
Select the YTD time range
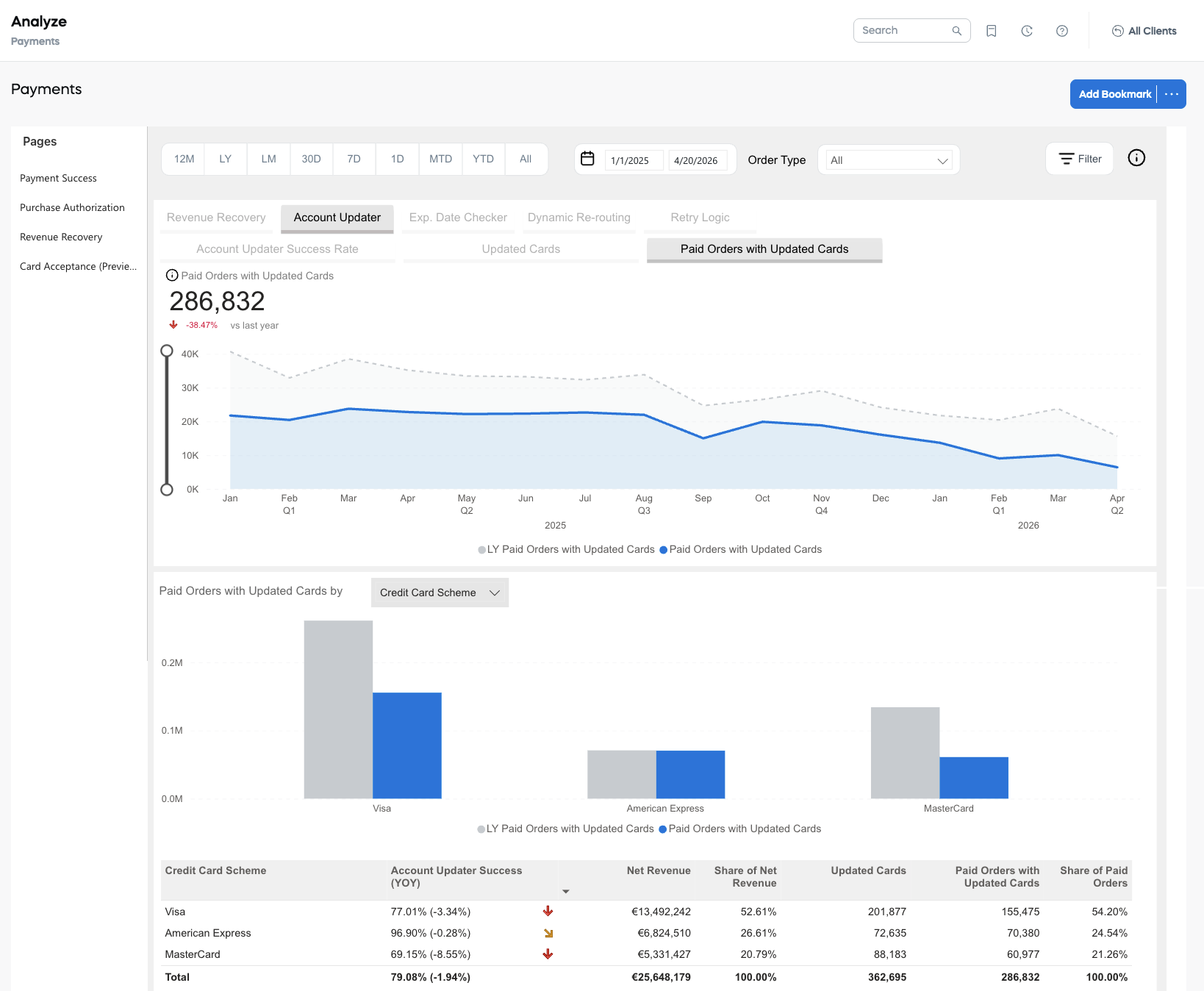tap(483, 159)
